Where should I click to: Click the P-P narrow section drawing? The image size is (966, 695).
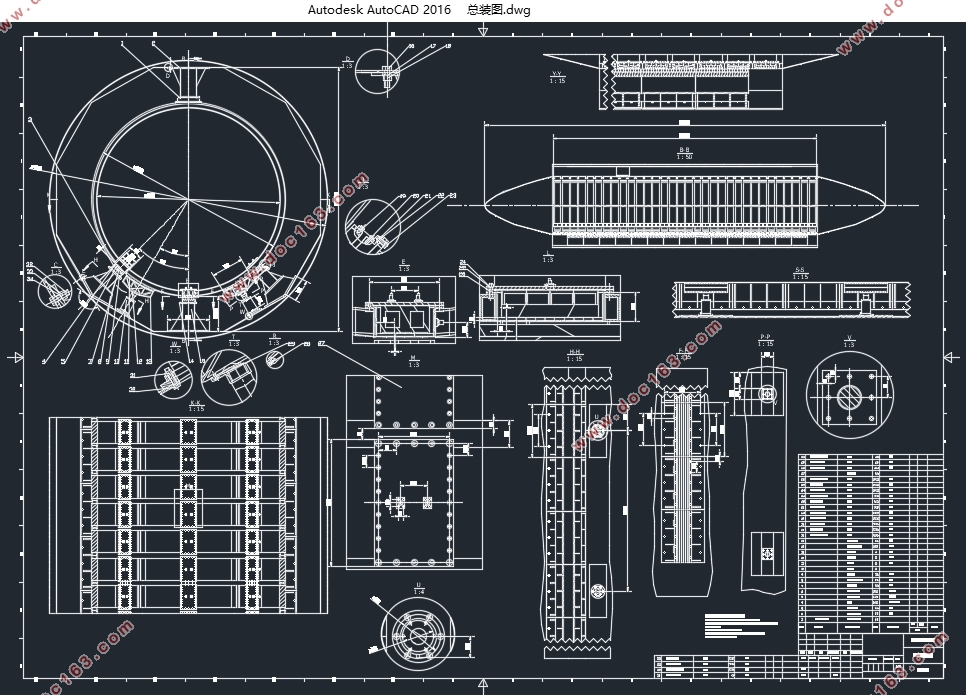pyautogui.click(x=765, y=481)
